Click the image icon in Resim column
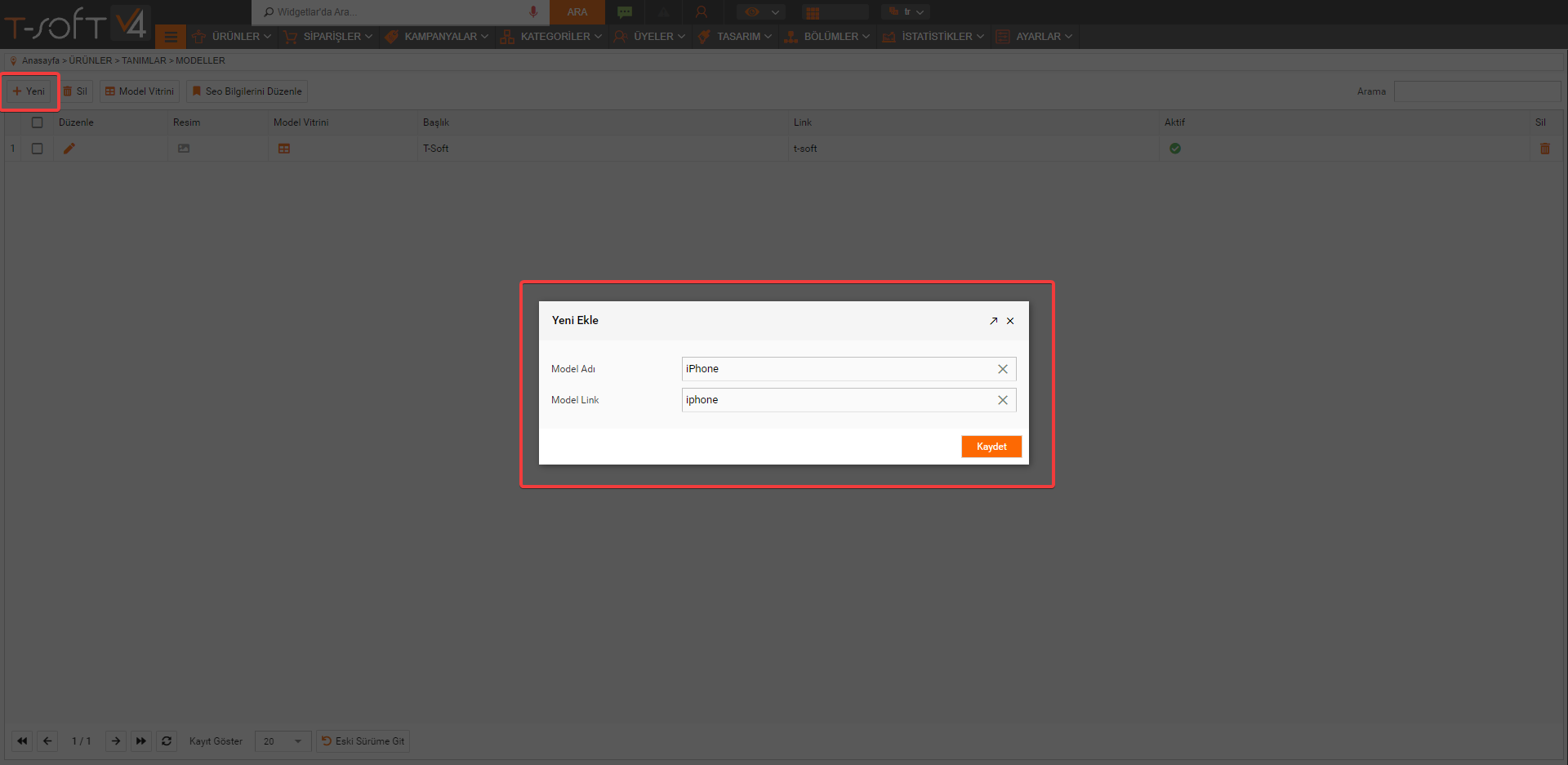This screenshot has height=765, width=1568. (x=184, y=149)
